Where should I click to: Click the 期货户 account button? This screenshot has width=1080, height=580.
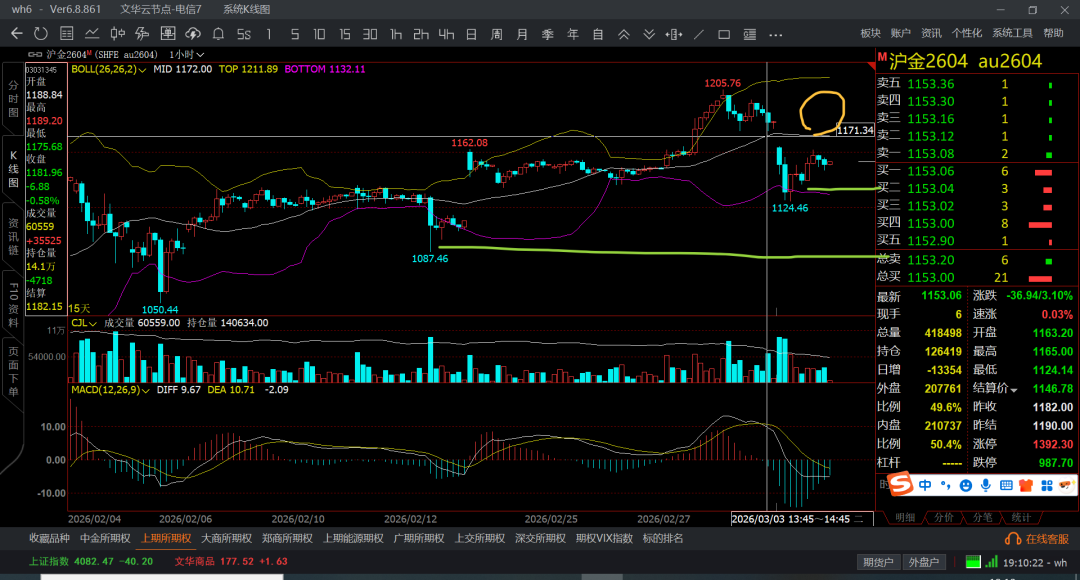point(878,562)
